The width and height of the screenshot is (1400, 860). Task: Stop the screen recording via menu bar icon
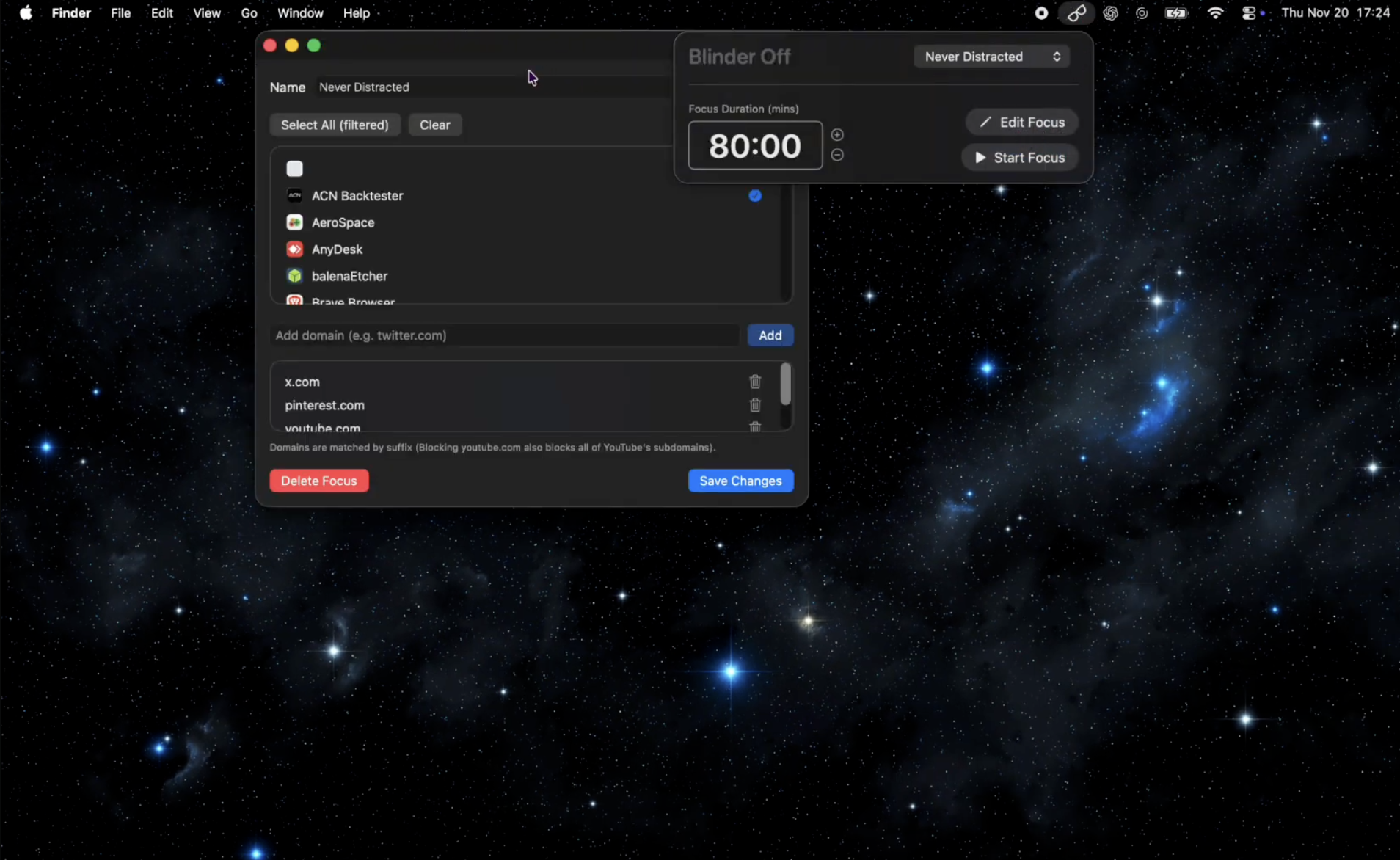point(1041,13)
